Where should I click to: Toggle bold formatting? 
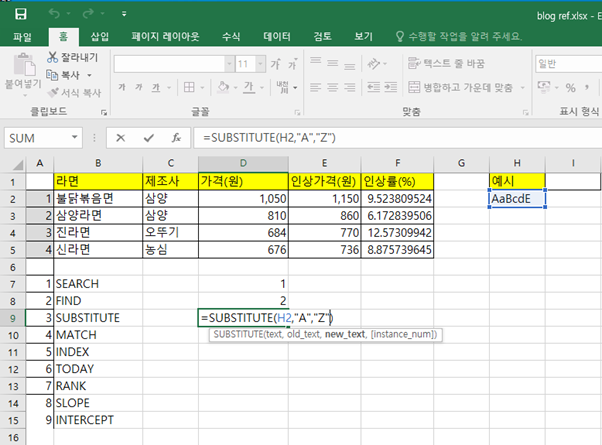click(x=122, y=88)
